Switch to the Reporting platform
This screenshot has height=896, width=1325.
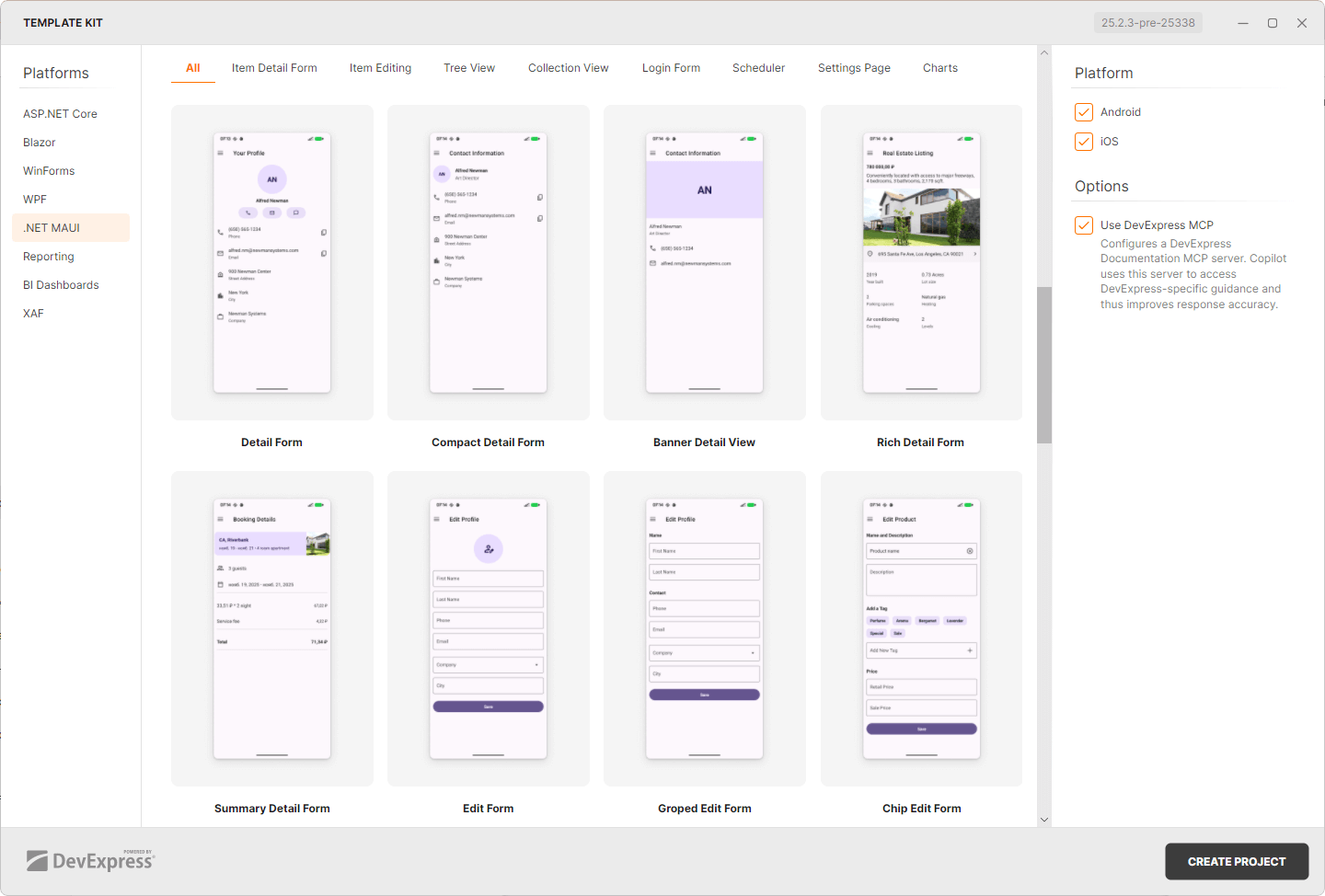48,256
